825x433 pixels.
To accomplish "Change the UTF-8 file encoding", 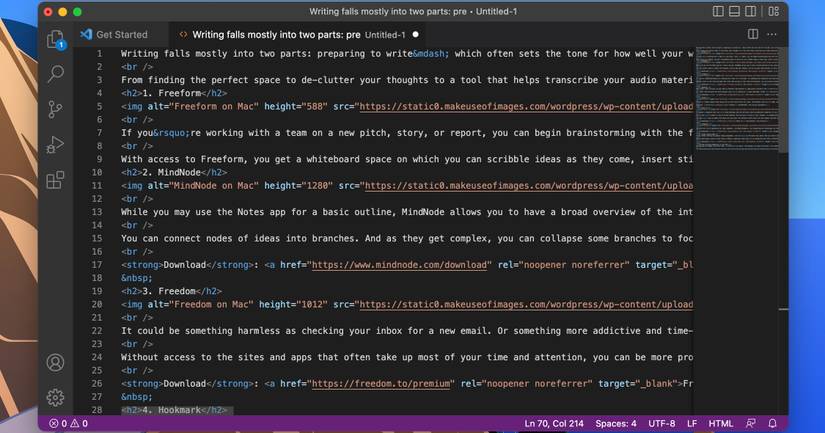I will (x=661, y=423).
